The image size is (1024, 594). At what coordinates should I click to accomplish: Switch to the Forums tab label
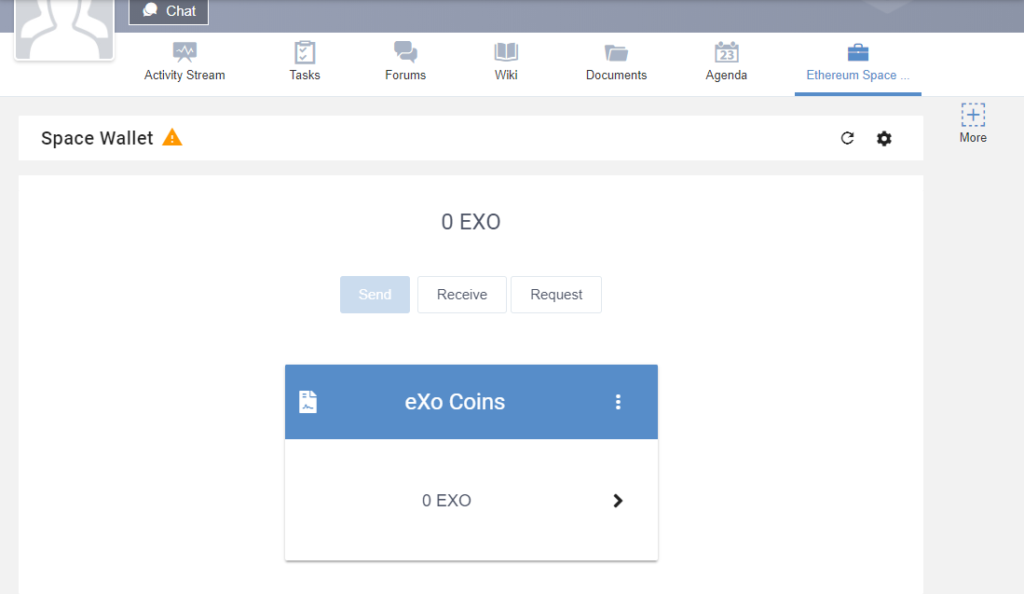[405, 75]
